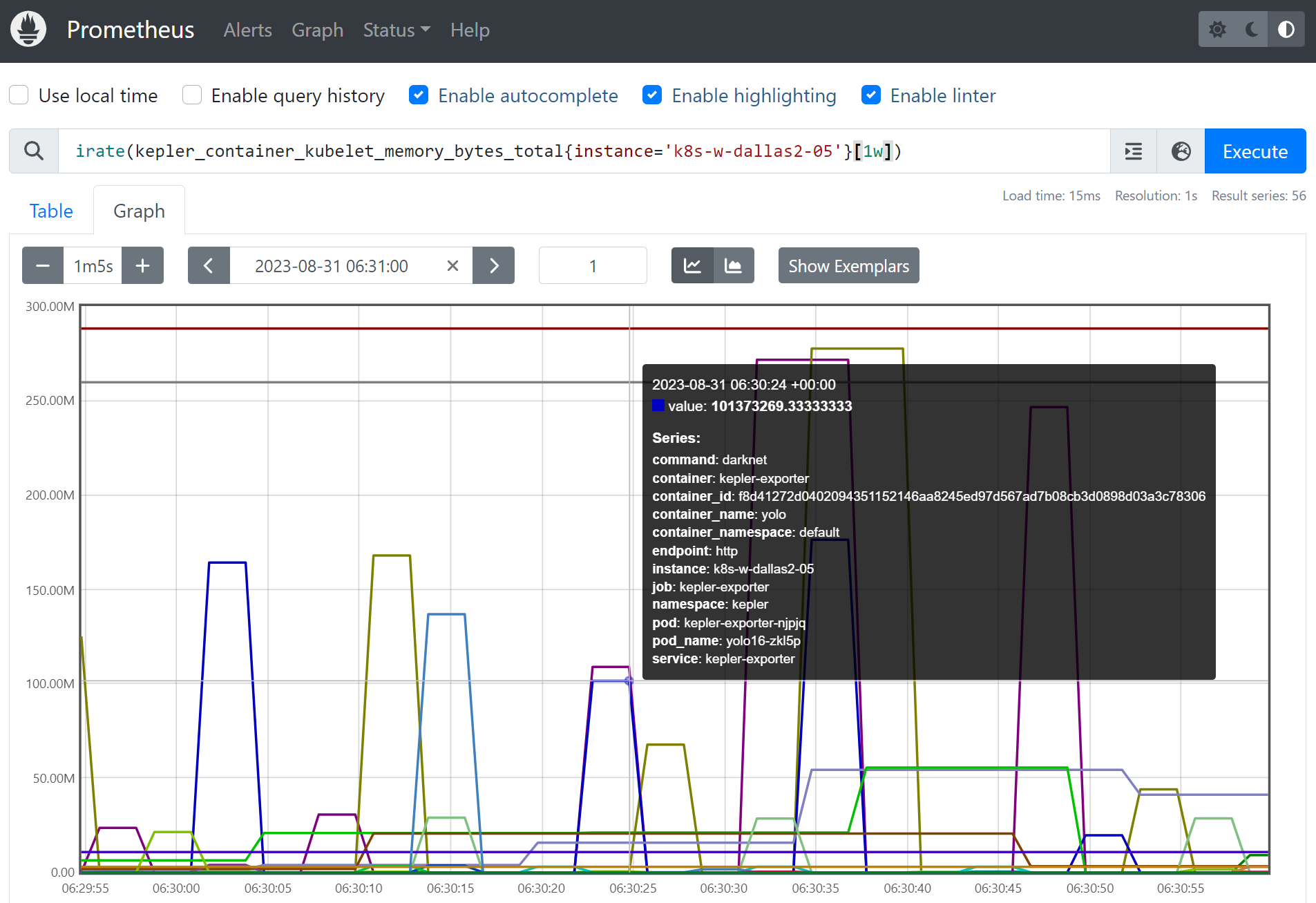This screenshot has width=1316, height=903.
Task: Click the Prometheus logo
Action: (28, 29)
